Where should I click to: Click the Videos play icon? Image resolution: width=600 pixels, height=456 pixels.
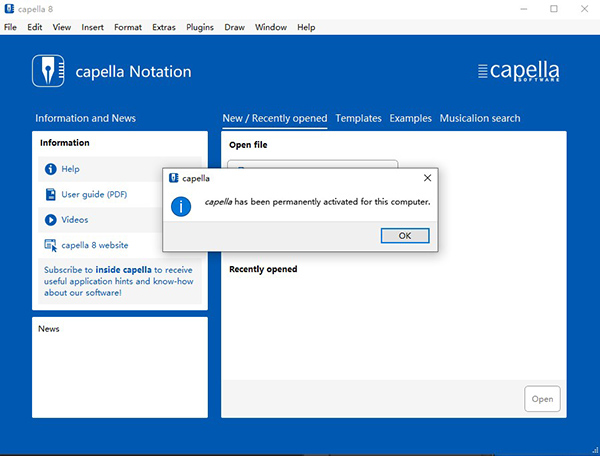(x=51, y=220)
